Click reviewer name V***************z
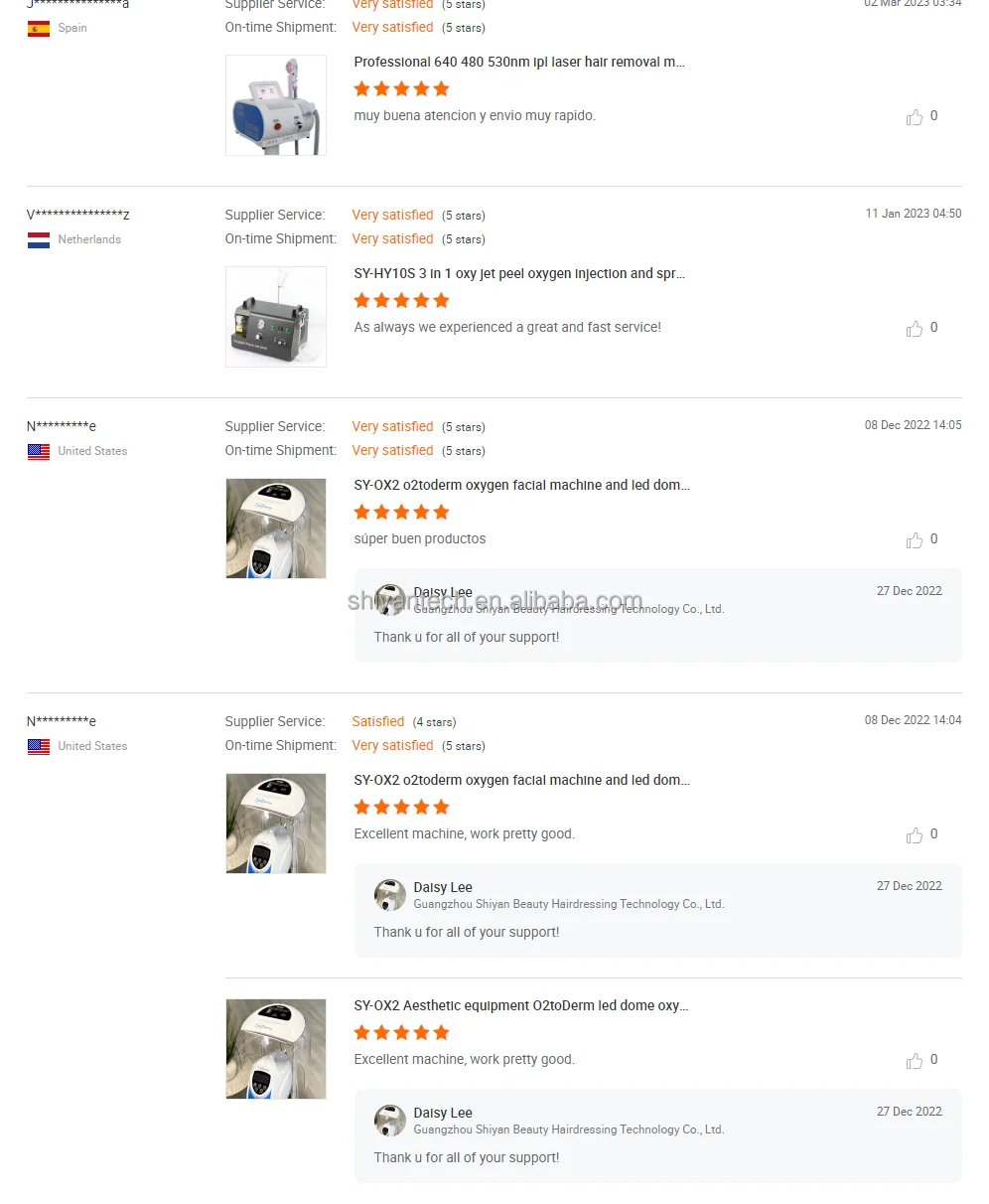 coord(78,215)
